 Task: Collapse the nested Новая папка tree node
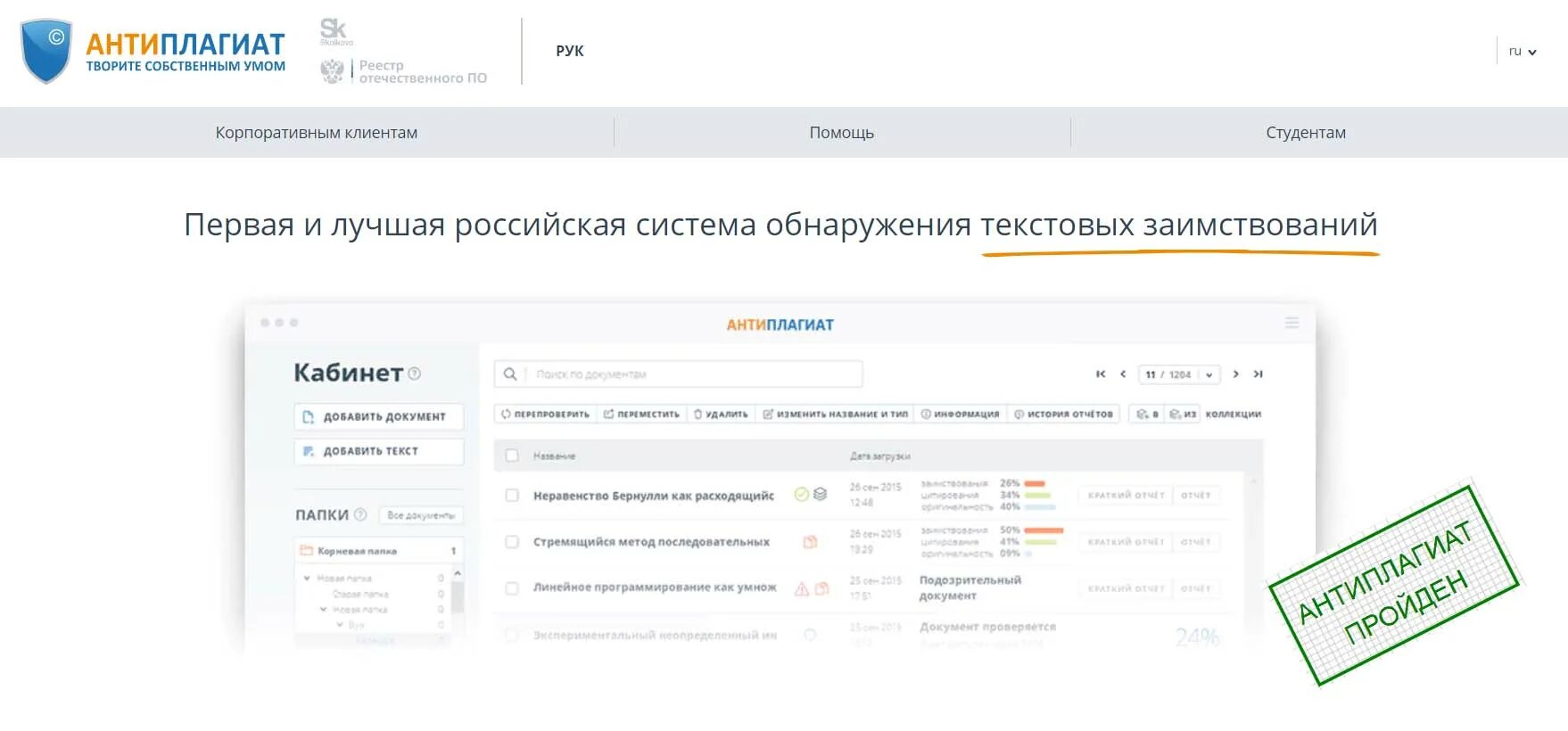(x=324, y=610)
